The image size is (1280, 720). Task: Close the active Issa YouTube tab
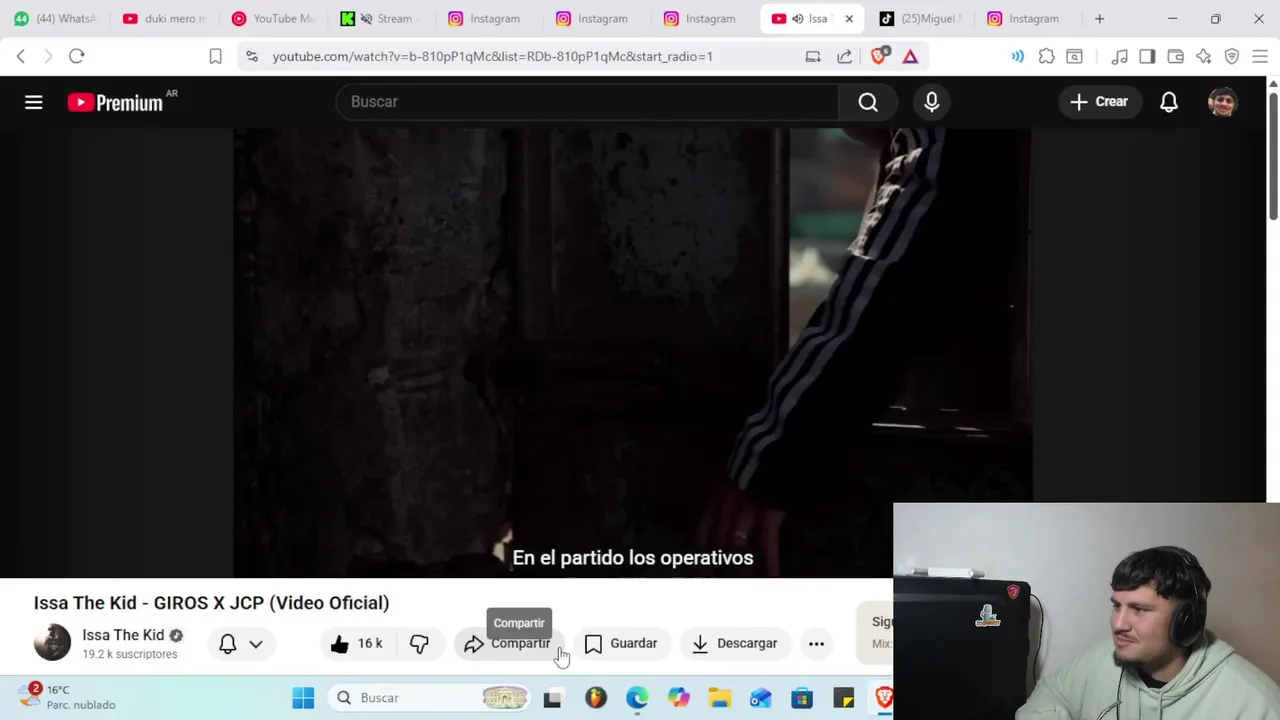pos(849,18)
